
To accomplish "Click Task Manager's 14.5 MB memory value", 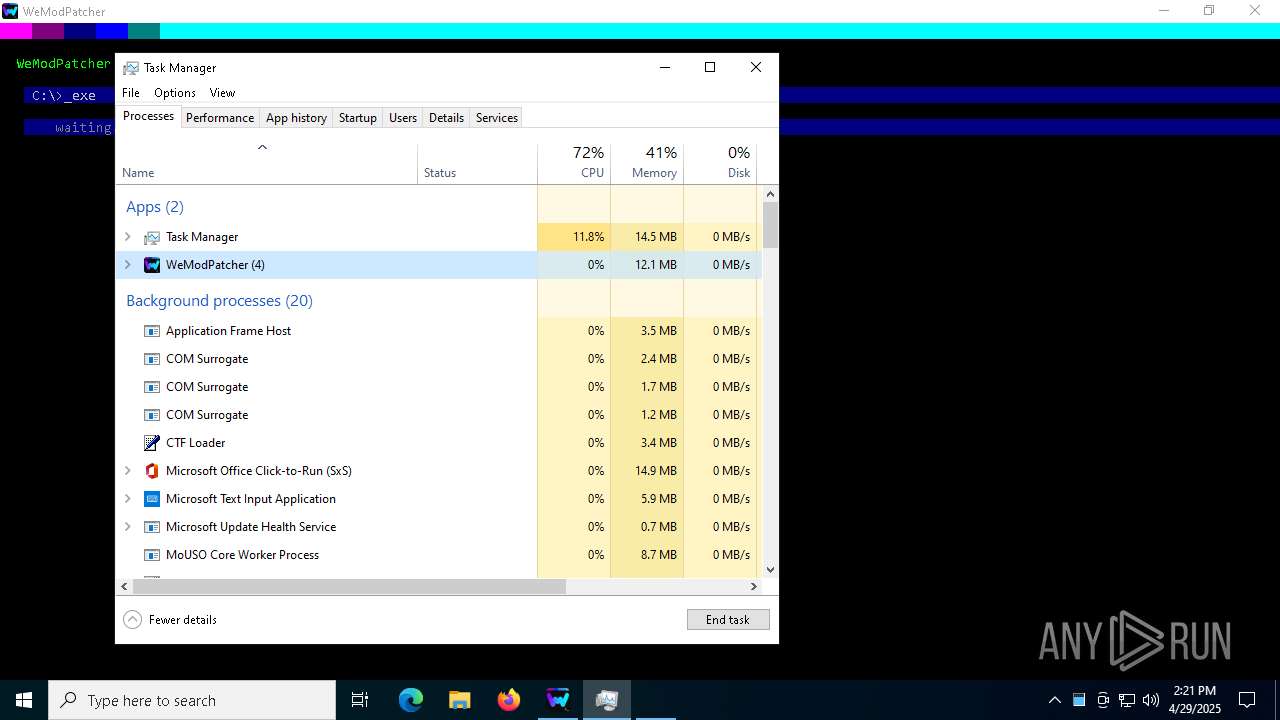I will 656,237.
